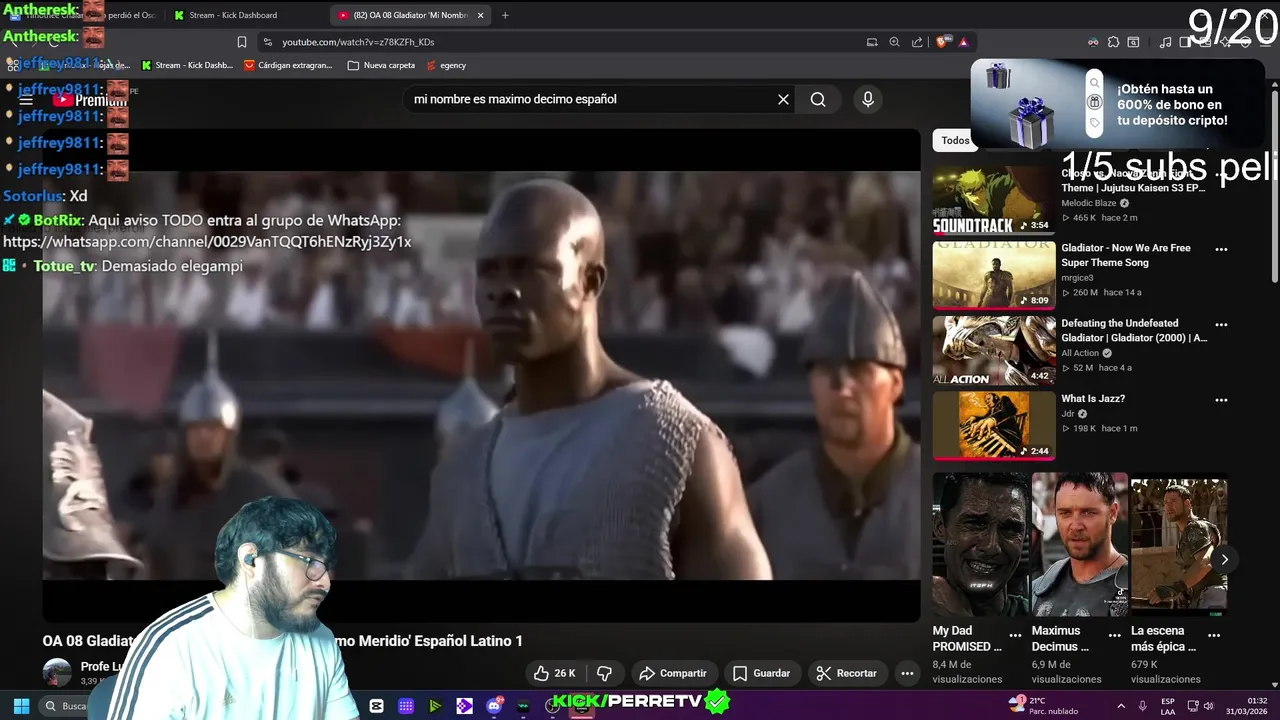
Task: Open the browser new tab plus button
Action: pyautogui.click(x=505, y=15)
